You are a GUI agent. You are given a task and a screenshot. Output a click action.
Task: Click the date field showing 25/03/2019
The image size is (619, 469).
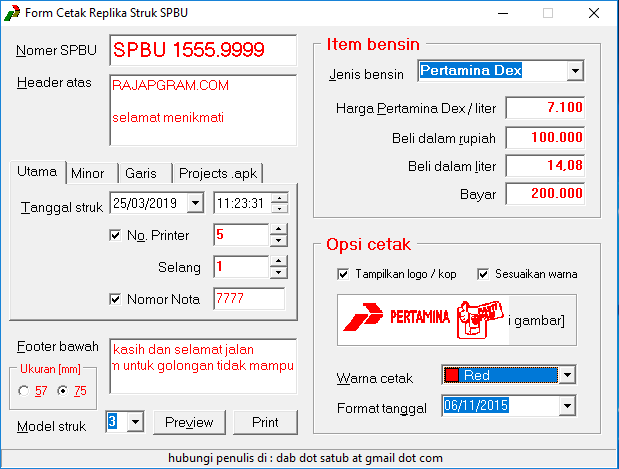[x=149, y=203]
